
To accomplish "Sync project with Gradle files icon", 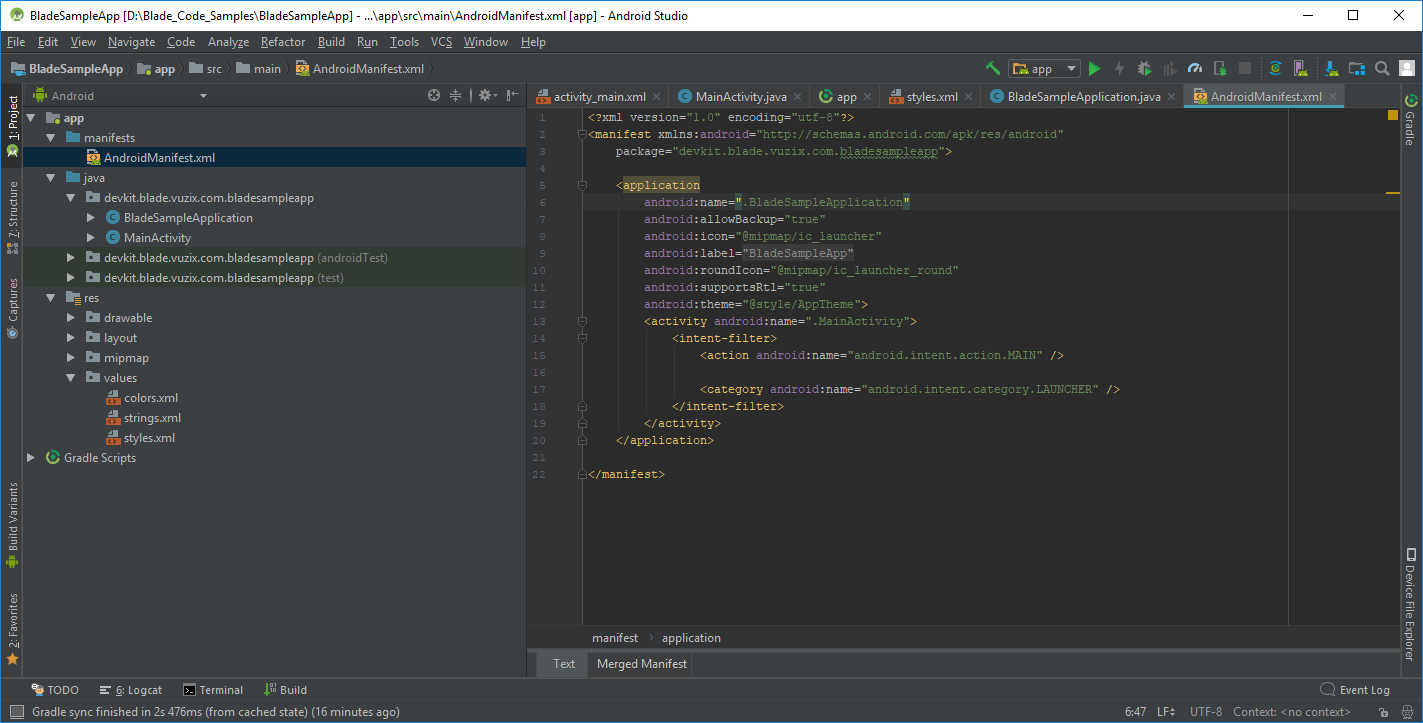I will click(1275, 69).
